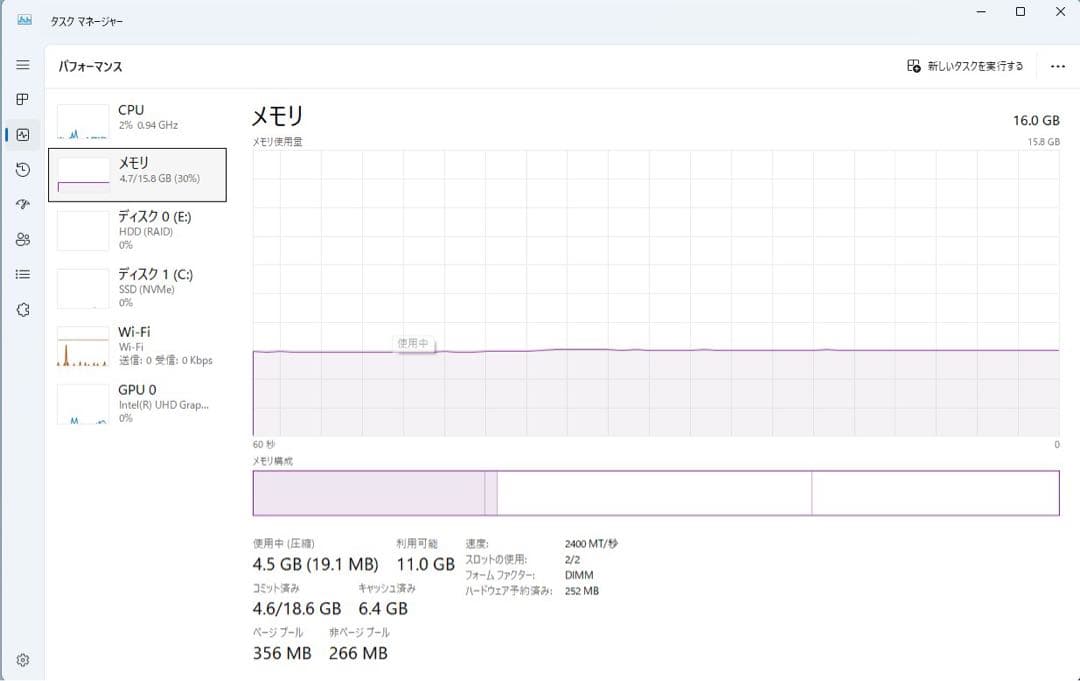Open the Services page icon
Screen dimensions: 1080x681
(x=22, y=309)
